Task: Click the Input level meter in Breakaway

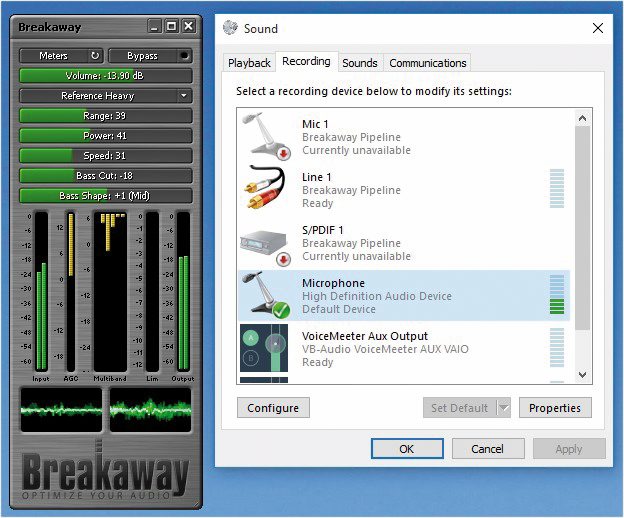Action: click(x=41, y=292)
